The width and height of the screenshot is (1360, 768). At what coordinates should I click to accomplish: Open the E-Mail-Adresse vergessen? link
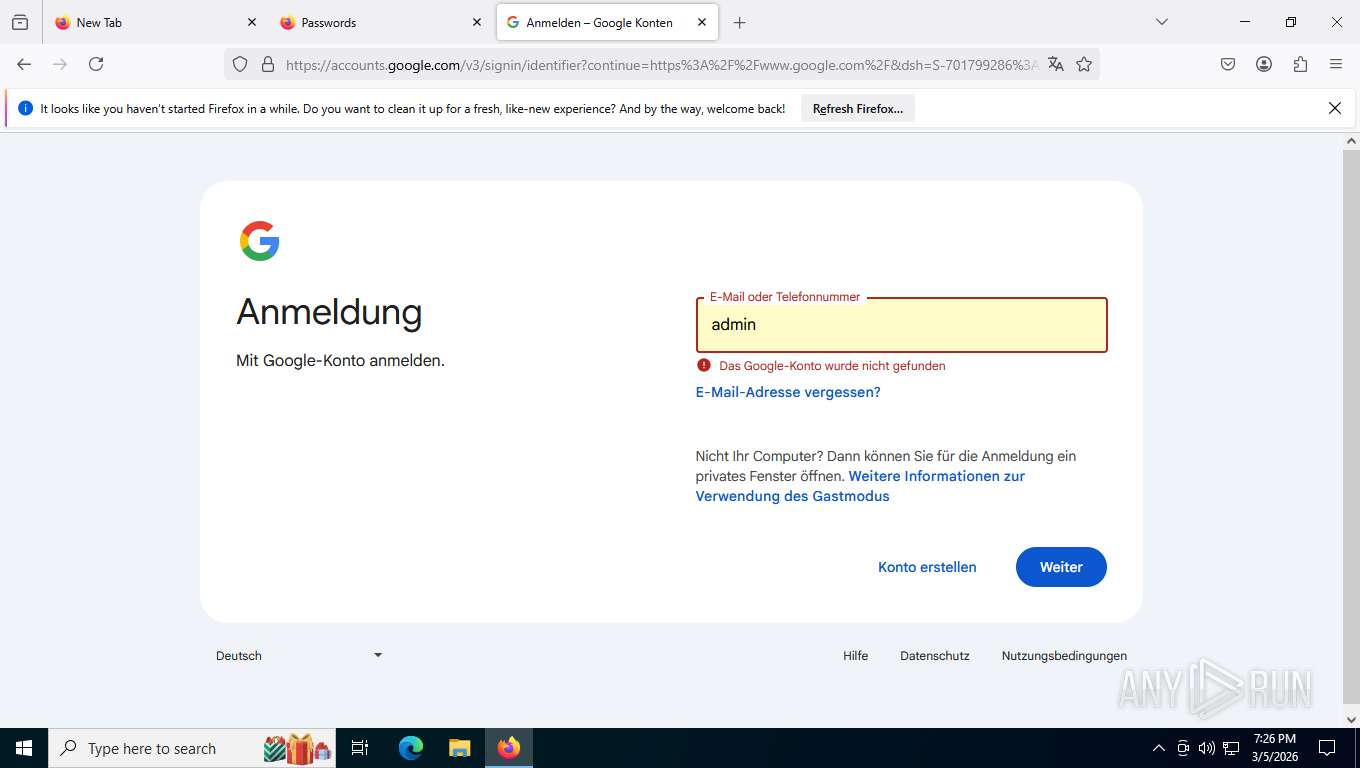click(x=788, y=392)
